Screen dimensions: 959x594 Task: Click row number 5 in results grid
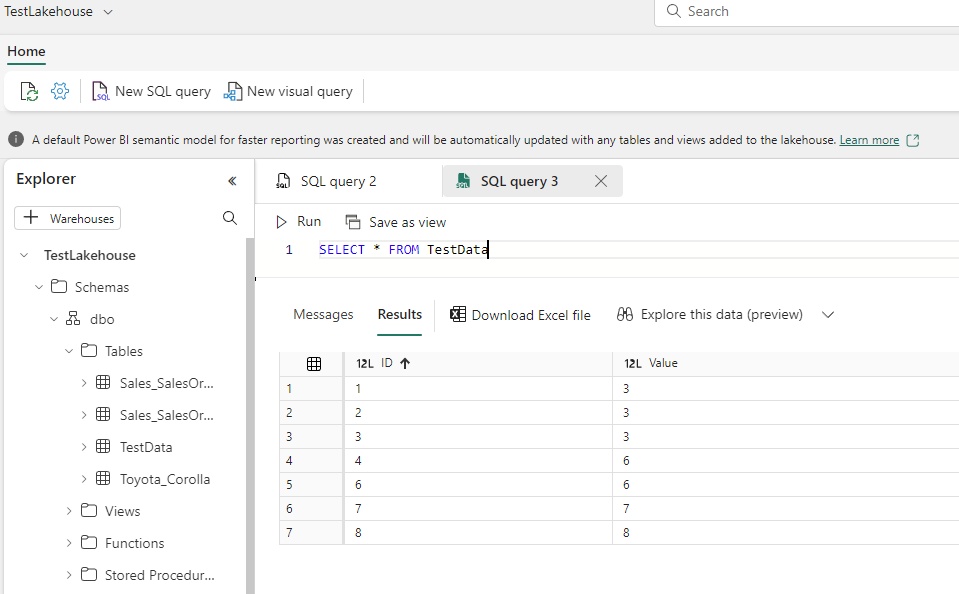(289, 484)
